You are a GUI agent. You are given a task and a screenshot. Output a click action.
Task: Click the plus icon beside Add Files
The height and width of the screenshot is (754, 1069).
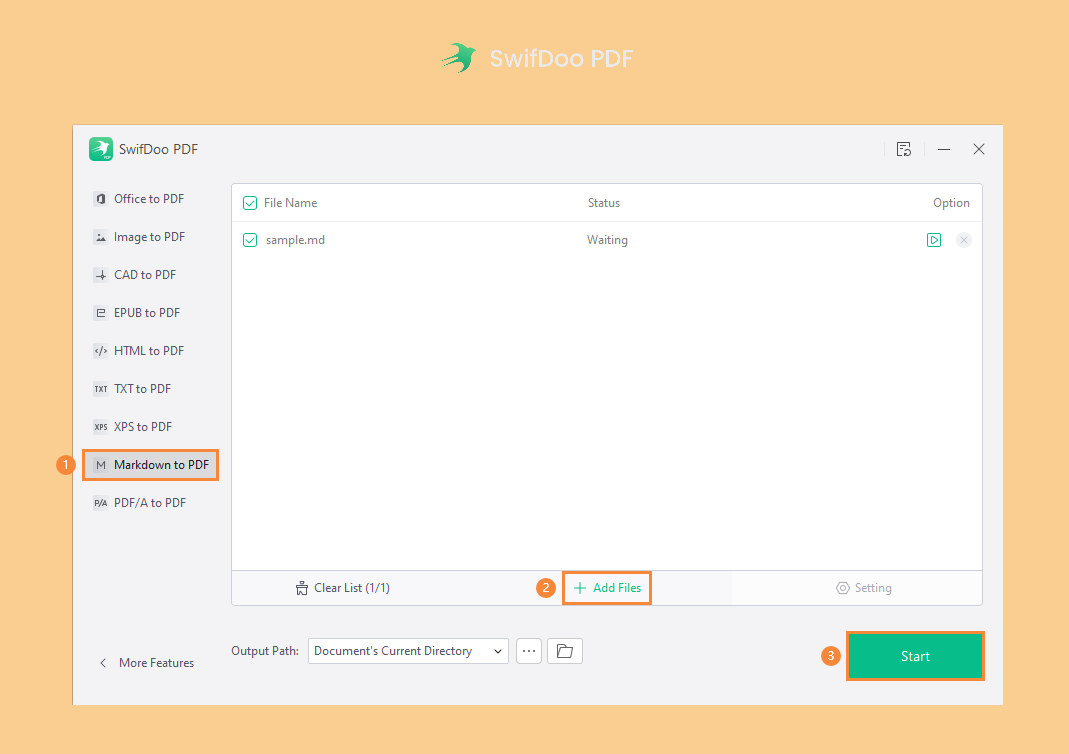(x=580, y=588)
